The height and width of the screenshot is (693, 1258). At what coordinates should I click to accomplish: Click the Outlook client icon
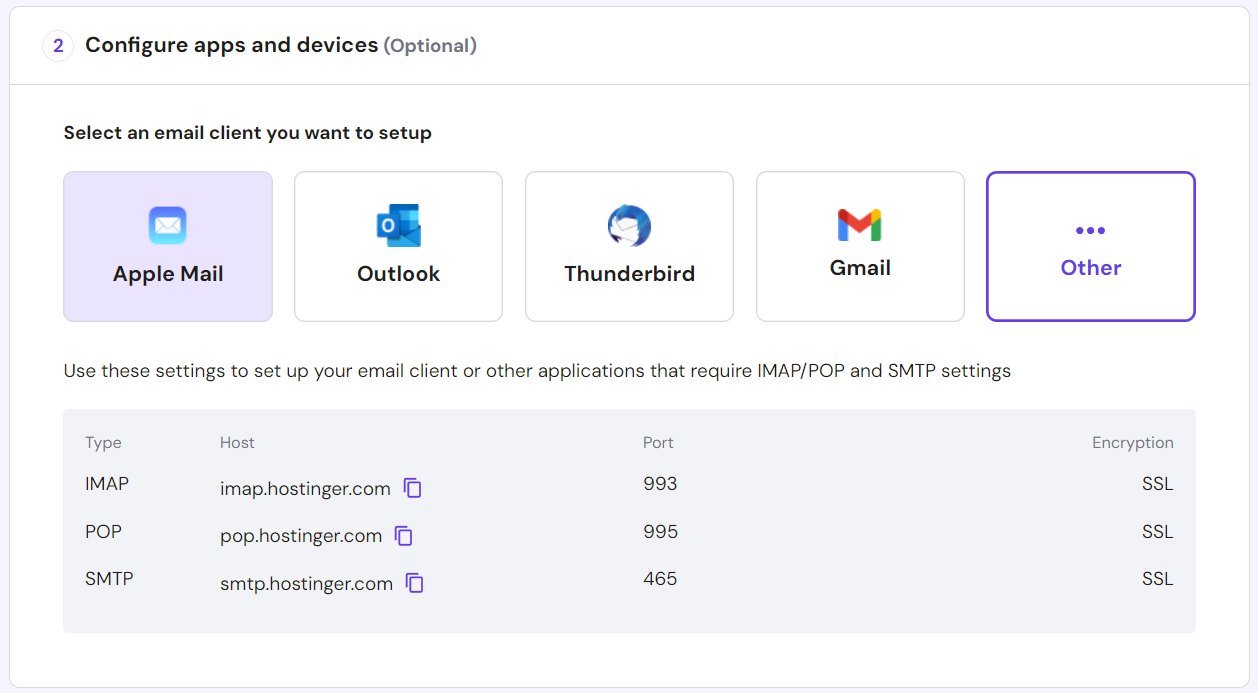pyautogui.click(x=398, y=224)
